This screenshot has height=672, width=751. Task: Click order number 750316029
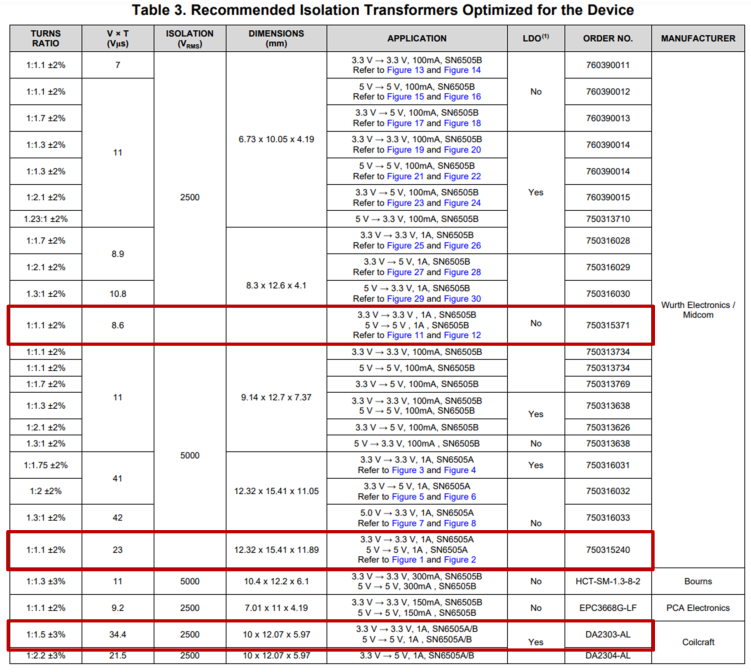tap(608, 267)
